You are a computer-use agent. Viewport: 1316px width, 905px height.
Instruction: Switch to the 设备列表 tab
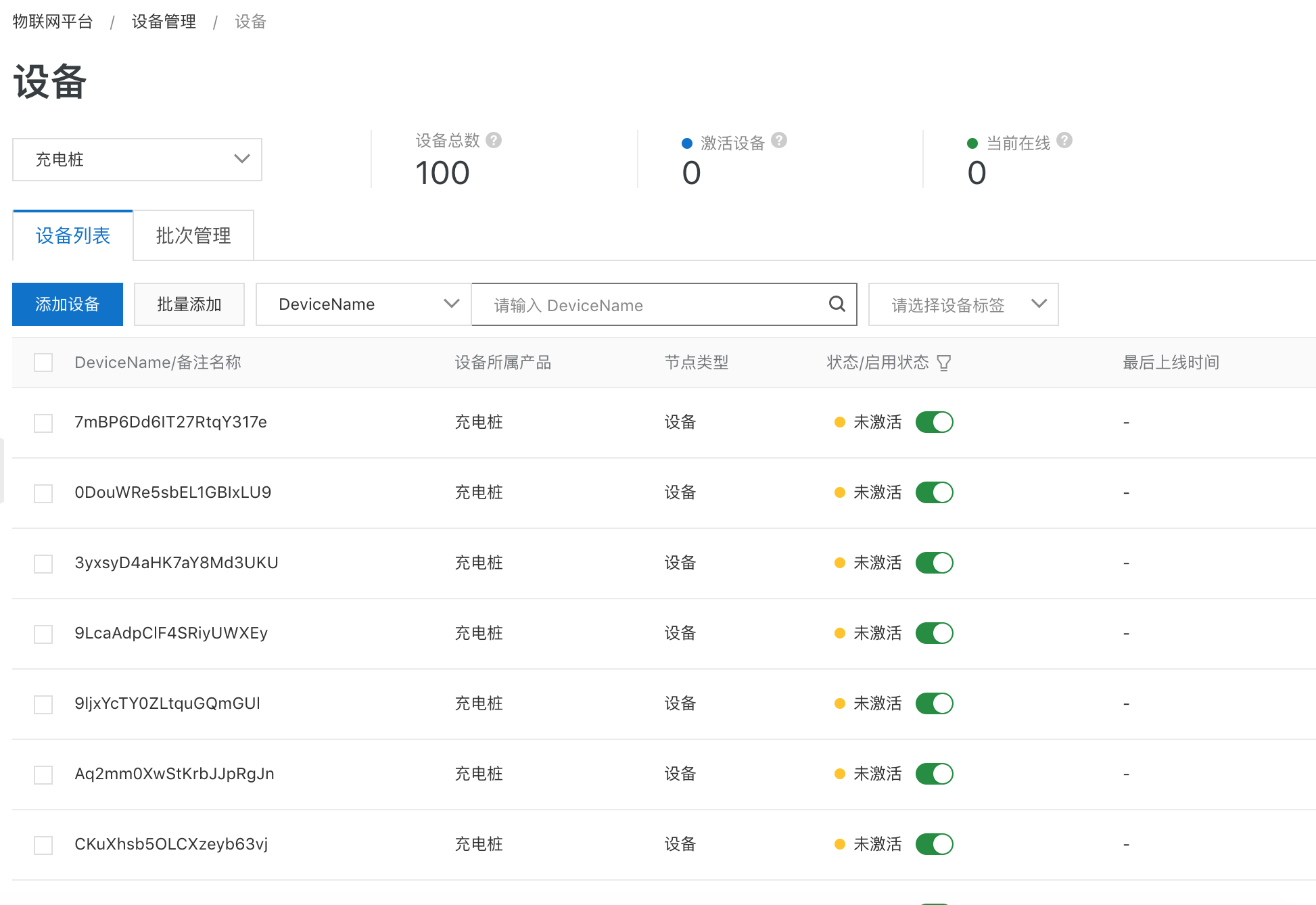[73, 235]
